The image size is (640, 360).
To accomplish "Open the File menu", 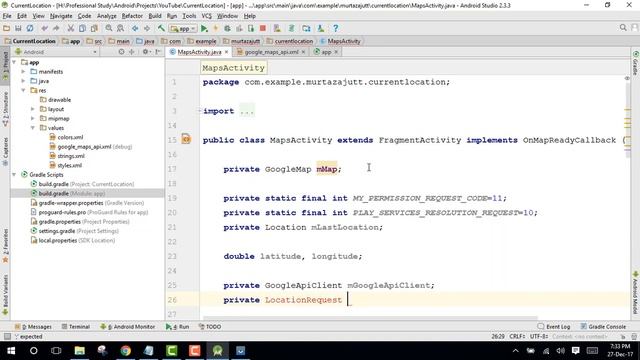I will click(7, 16).
